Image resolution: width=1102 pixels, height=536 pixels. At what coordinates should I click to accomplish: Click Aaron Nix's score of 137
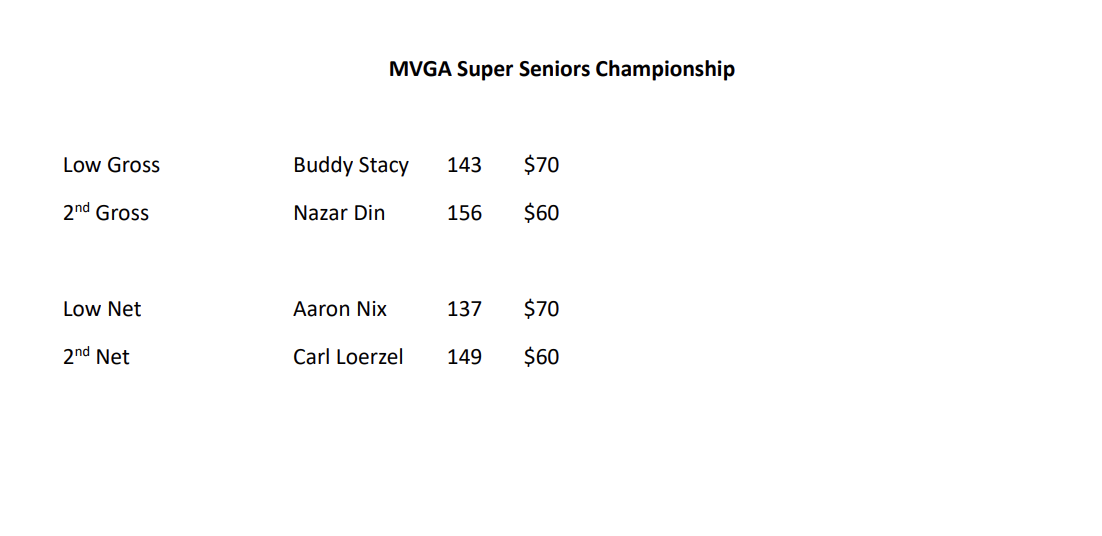click(464, 309)
